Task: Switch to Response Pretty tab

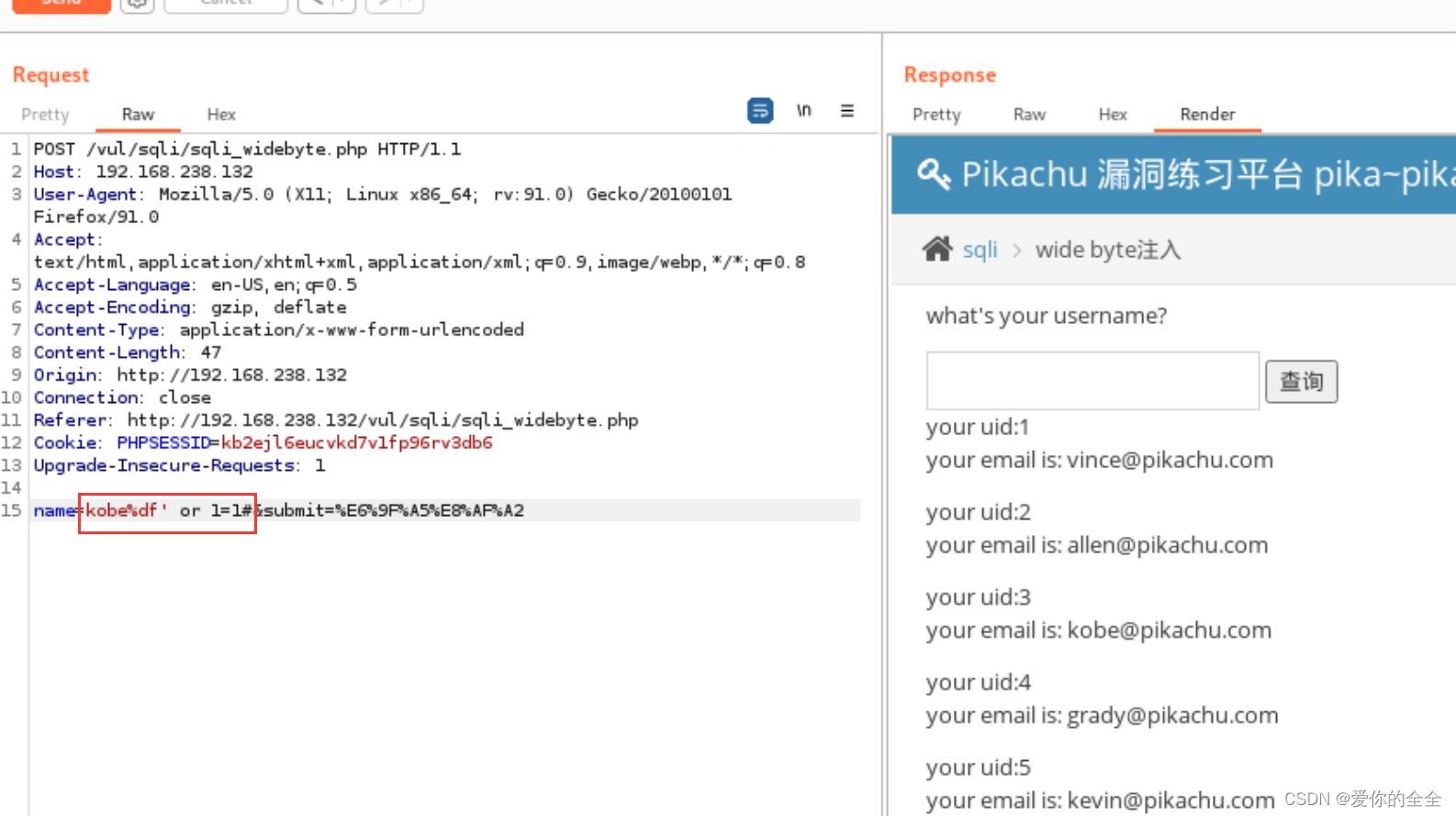Action: click(936, 115)
